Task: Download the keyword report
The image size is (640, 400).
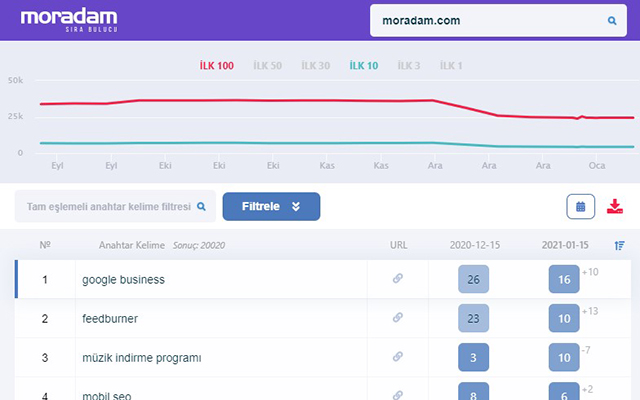Action: [615, 207]
